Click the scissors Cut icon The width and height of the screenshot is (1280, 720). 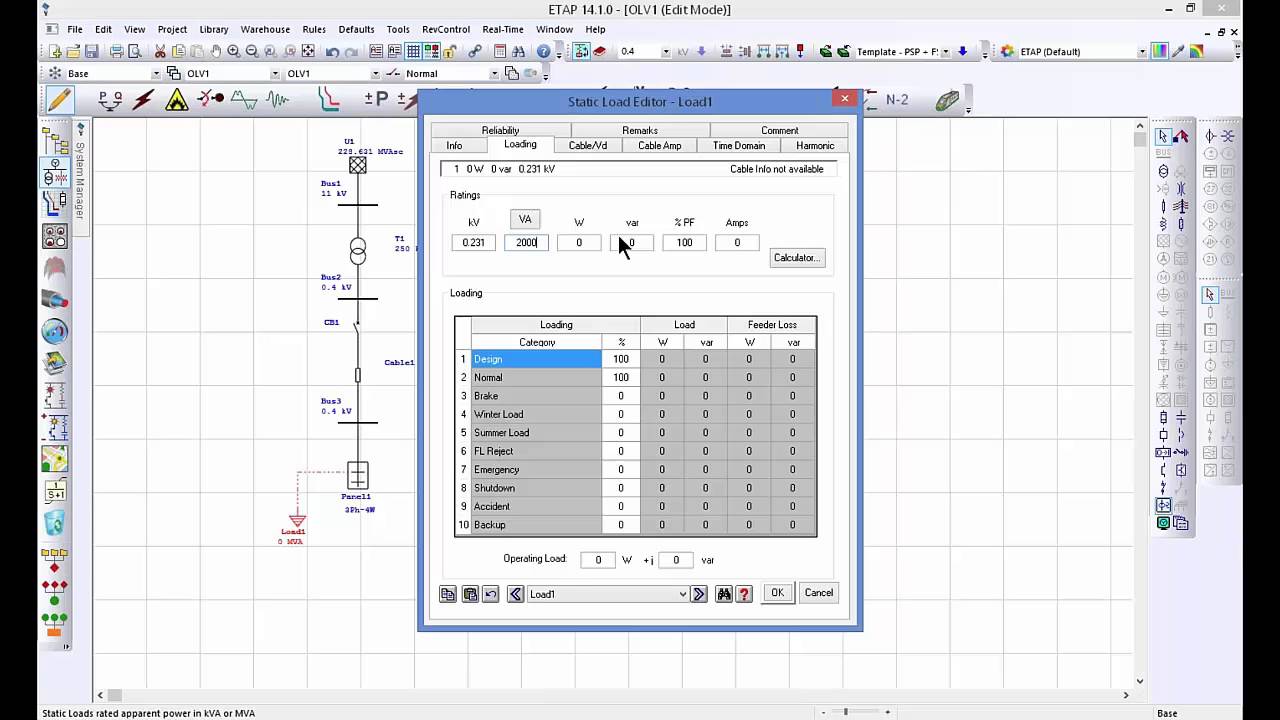[x=160, y=51]
